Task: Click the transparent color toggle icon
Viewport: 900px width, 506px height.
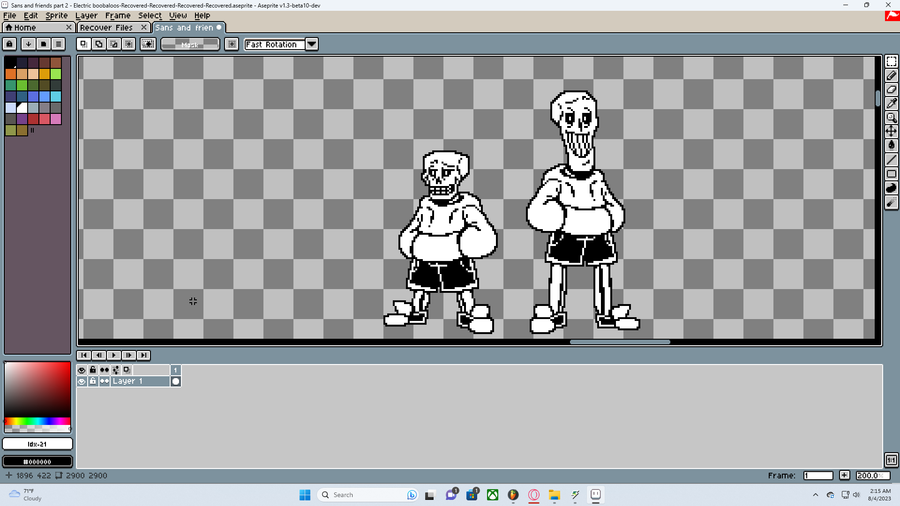Action: (x=148, y=44)
